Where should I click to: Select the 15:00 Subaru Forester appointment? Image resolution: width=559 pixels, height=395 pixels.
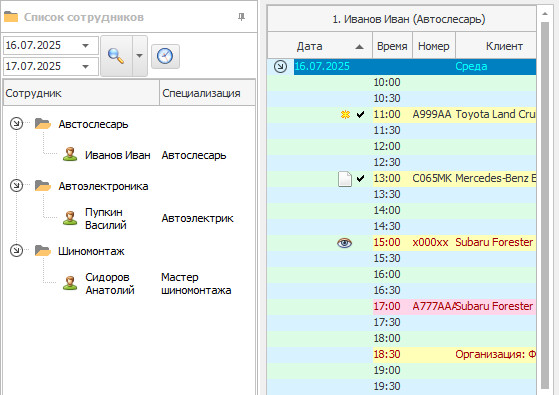click(455, 242)
